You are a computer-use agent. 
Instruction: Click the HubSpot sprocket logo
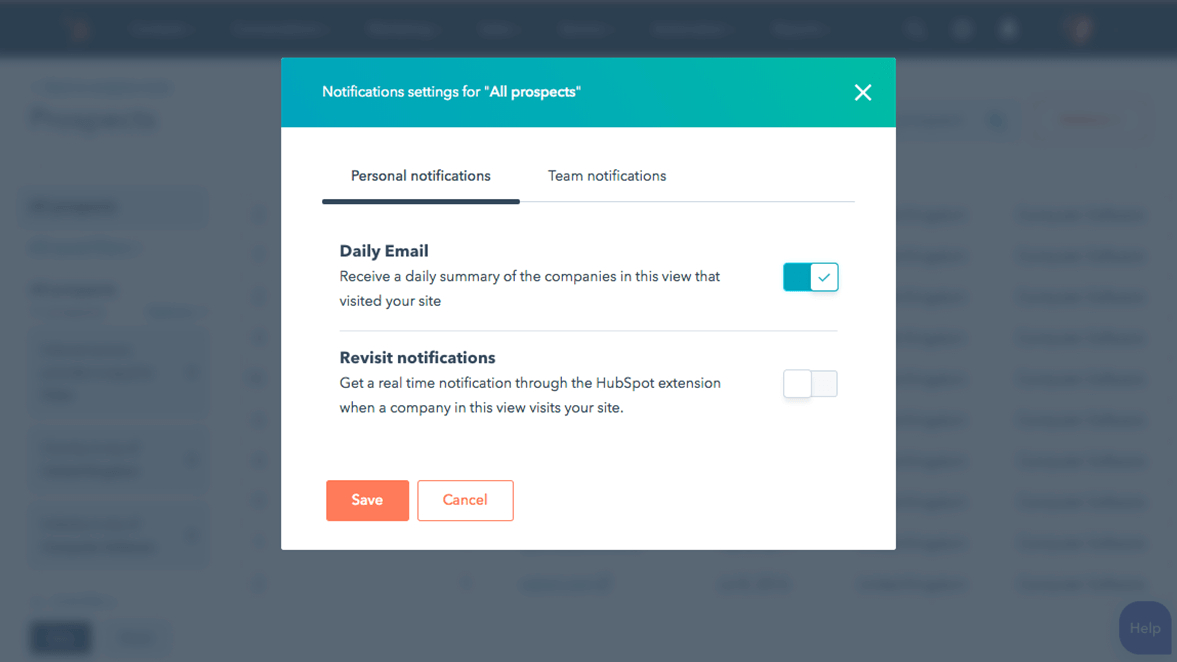tap(81, 29)
